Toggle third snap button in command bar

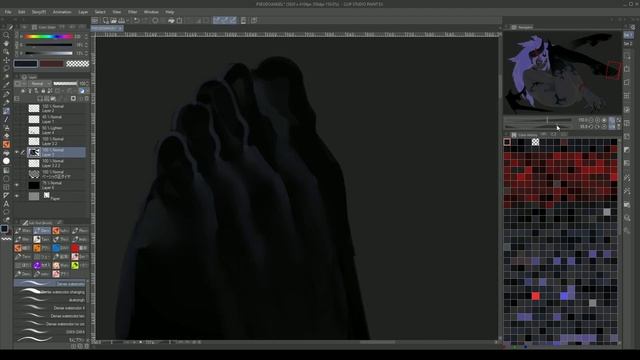[233, 20]
